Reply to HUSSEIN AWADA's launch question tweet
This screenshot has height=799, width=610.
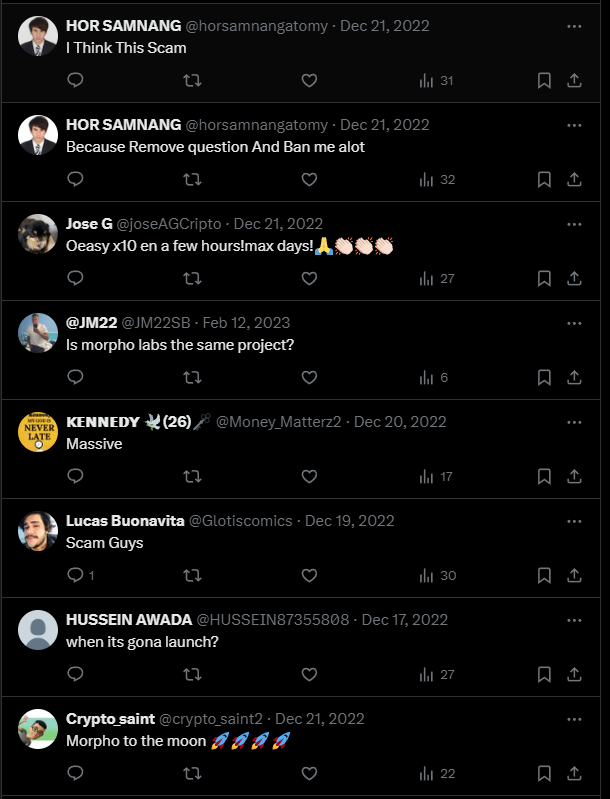(75, 674)
